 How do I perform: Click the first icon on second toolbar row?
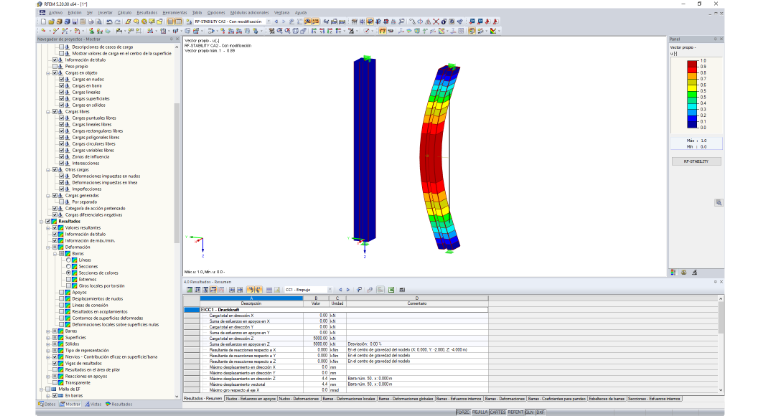click(x=43, y=31)
